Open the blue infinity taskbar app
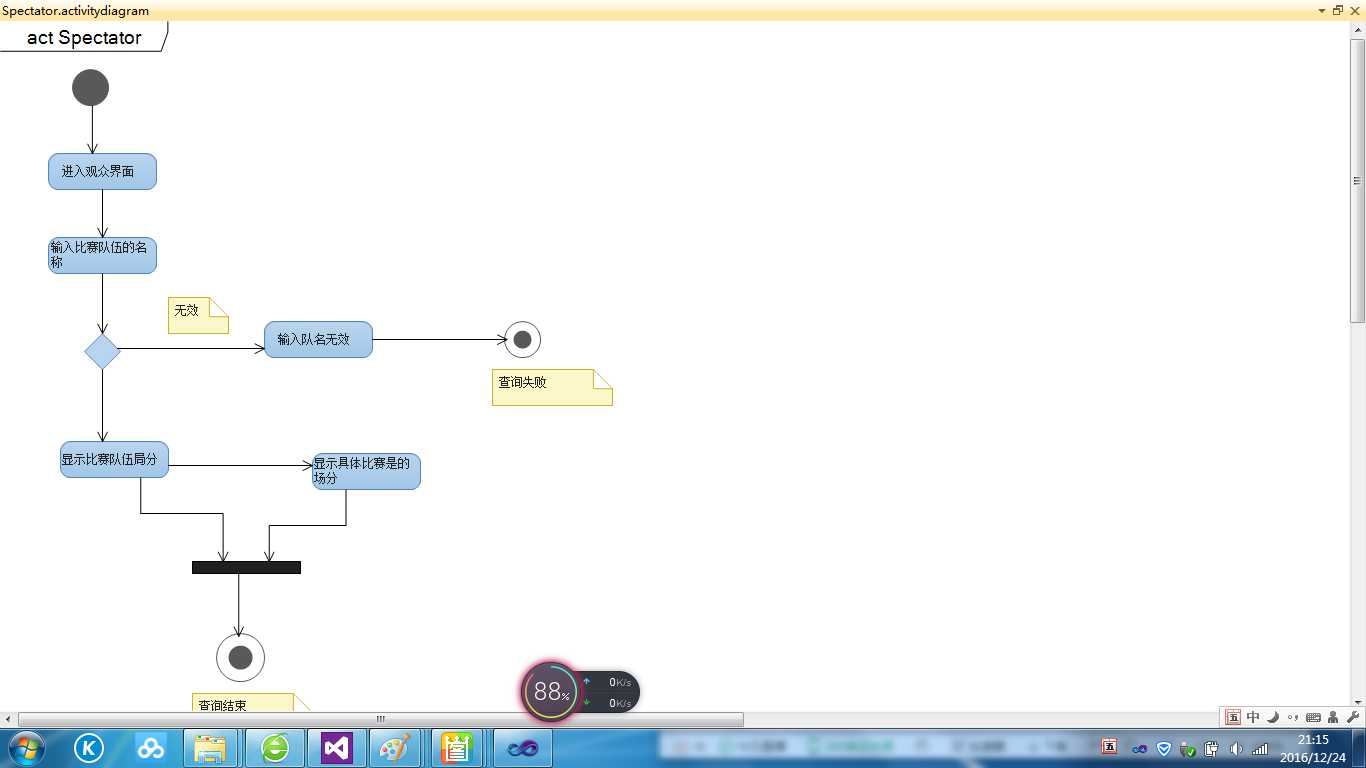This screenshot has width=1366, height=768. [x=522, y=748]
